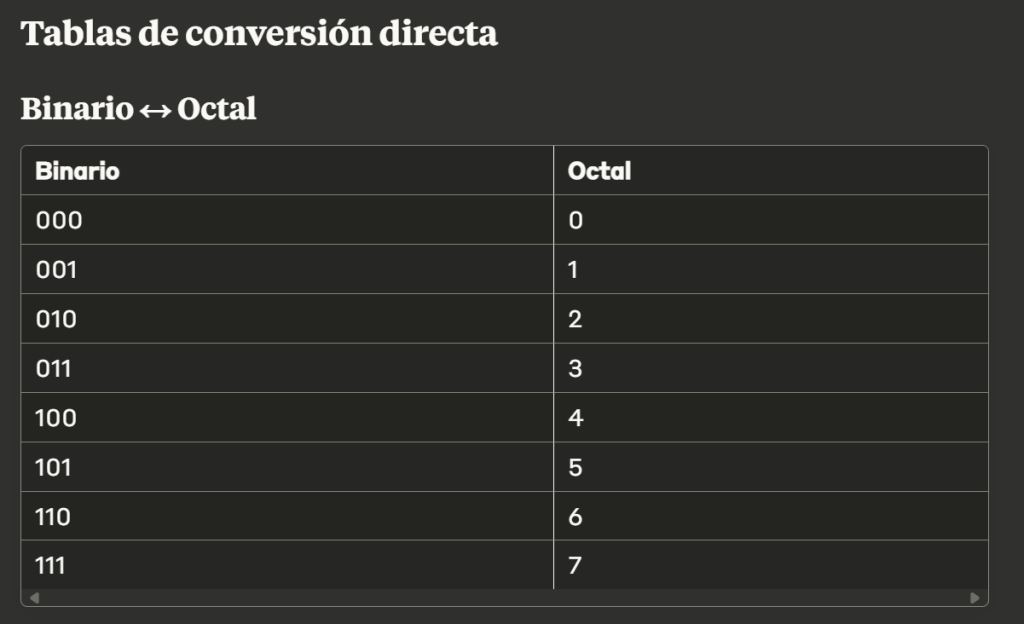
Task: Click the "Tablas de conversión directa" heading
Action: (x=259, y=33)
